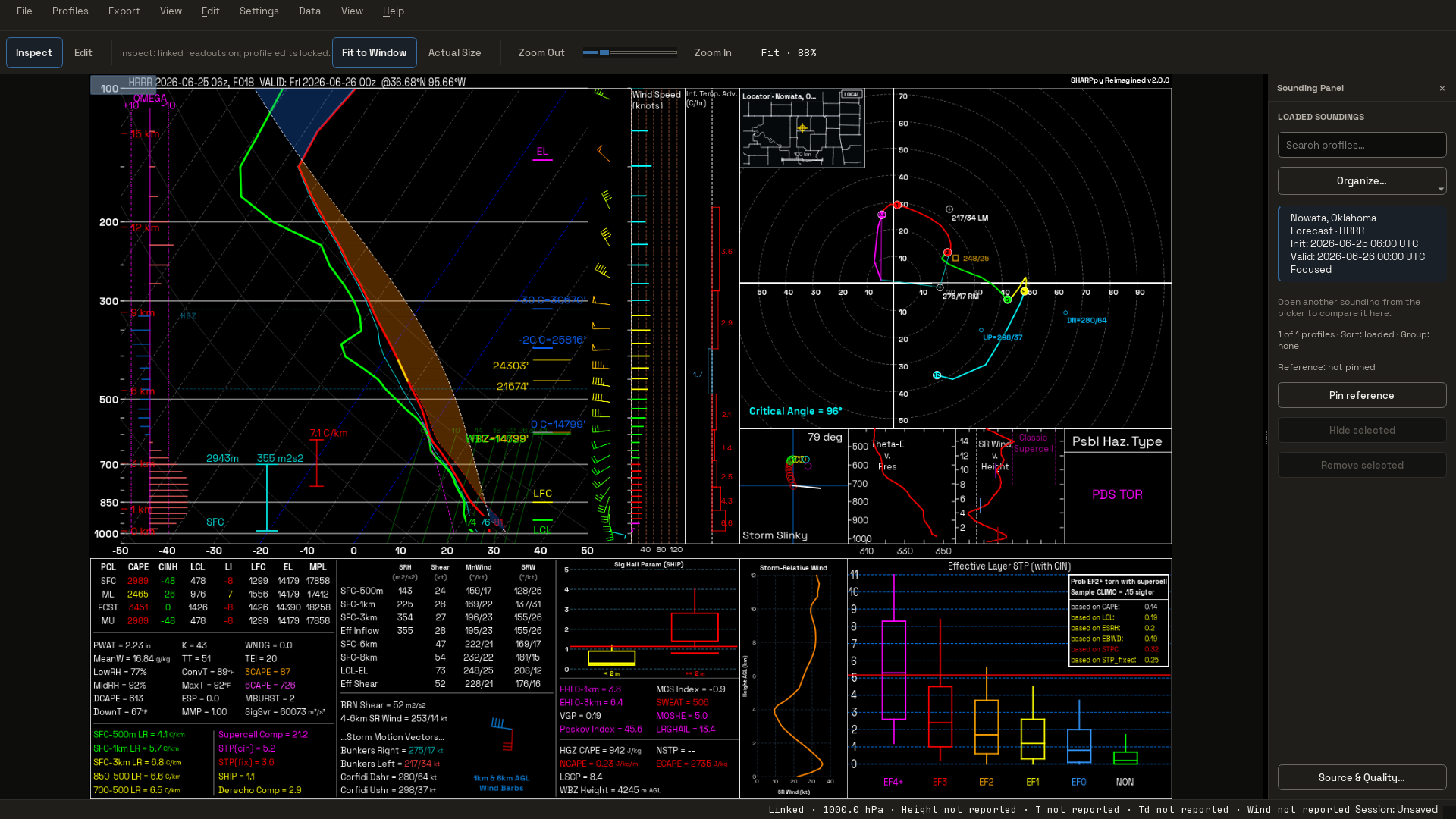Click Hide selected button
The height and width of the screenshot is (819, 1456).
pyautogui.click(x=1362, y=430)
